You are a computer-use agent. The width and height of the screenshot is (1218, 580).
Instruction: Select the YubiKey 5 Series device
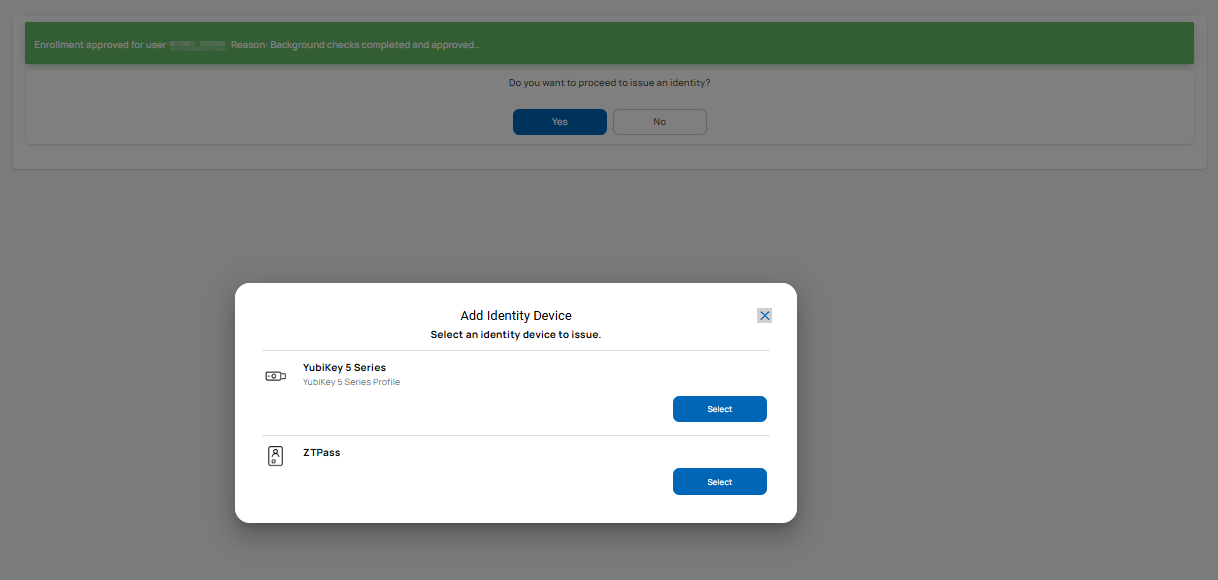coord(720,409)
